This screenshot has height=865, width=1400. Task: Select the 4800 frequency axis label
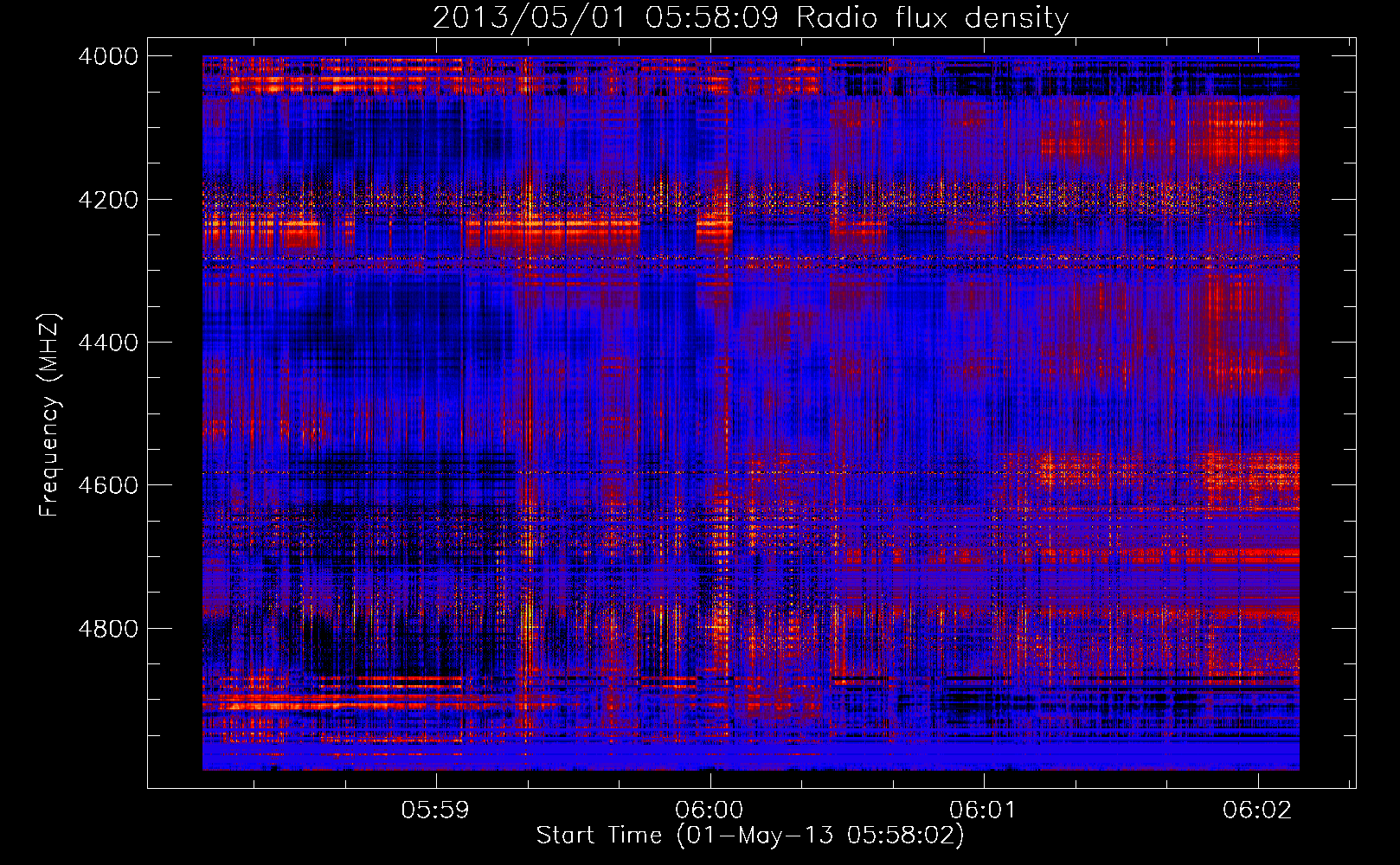(108, 629)
